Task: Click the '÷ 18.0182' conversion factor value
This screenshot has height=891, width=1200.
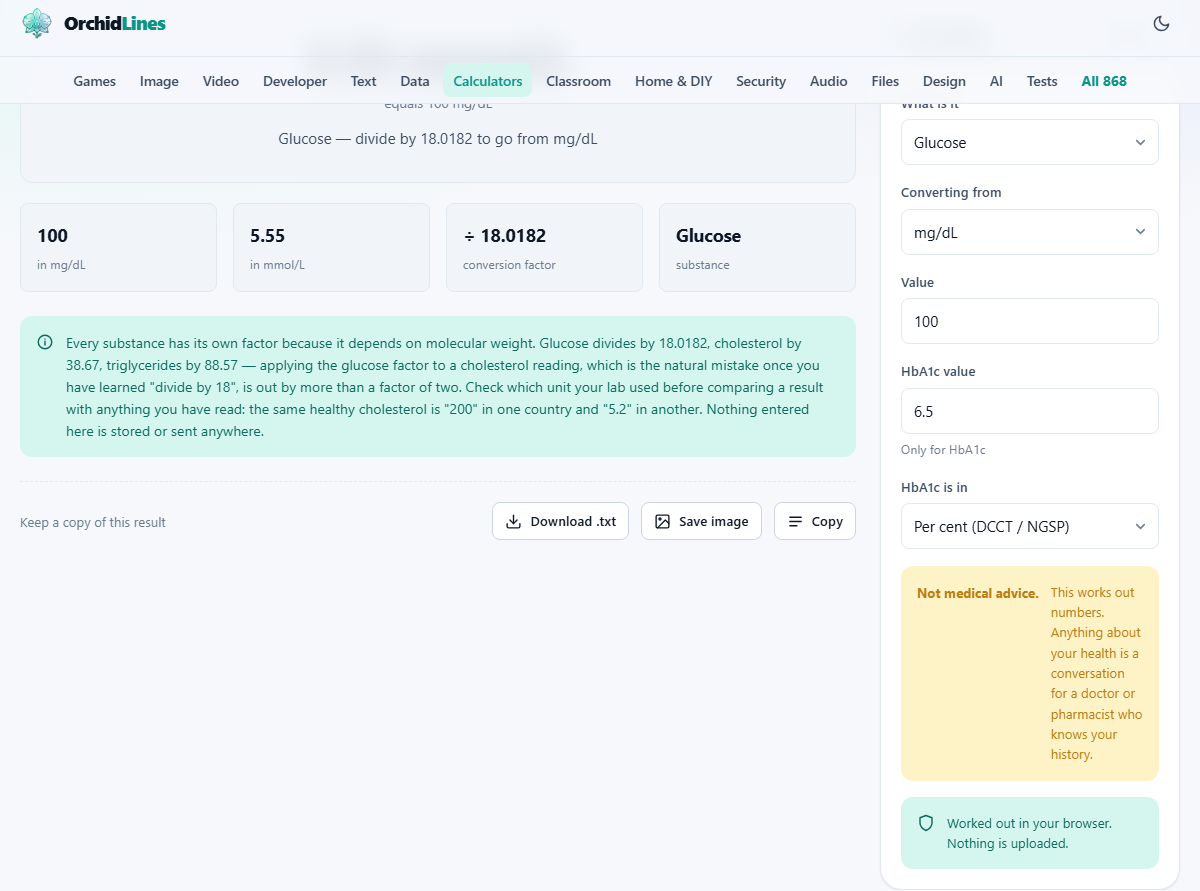Action: coord(505,236)
